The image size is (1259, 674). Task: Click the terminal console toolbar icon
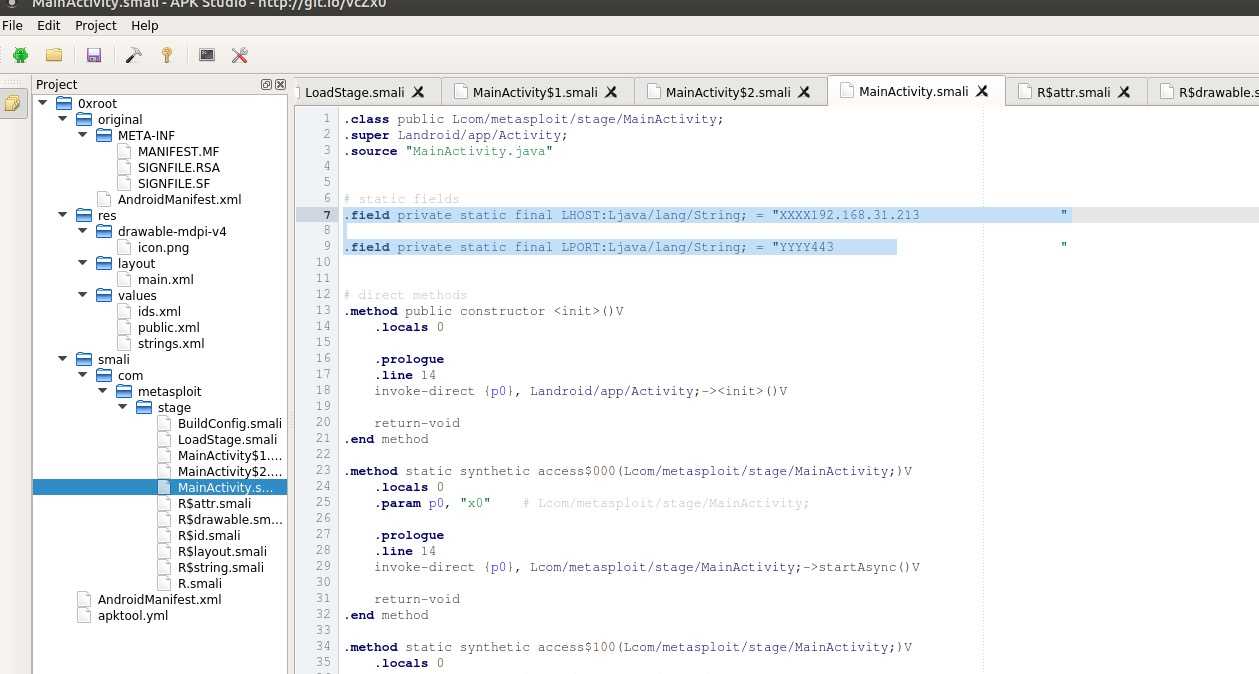tap(207, 55)
